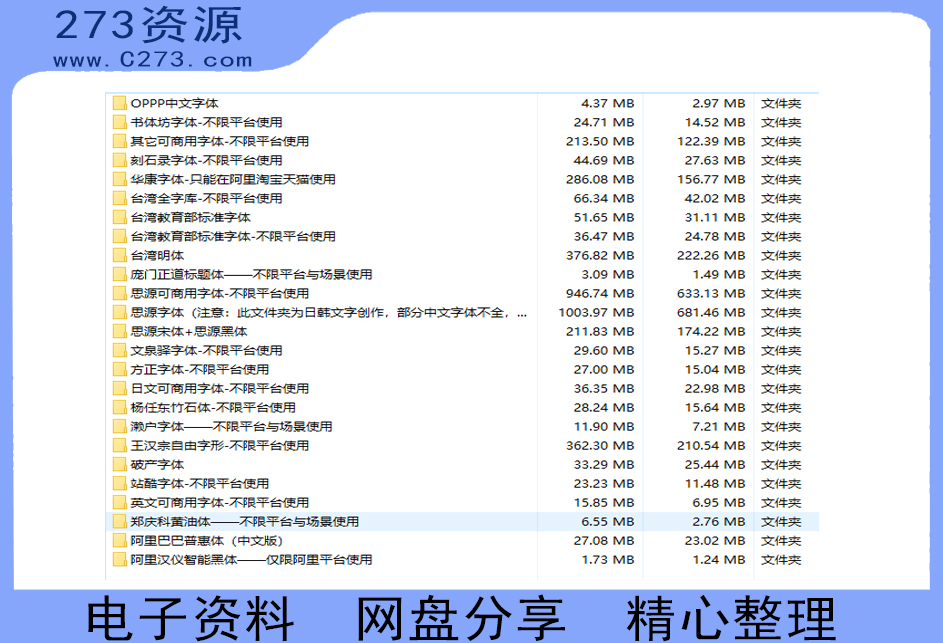
Task: Select the size cell 376.82 MB
Action: pos(600,255)
